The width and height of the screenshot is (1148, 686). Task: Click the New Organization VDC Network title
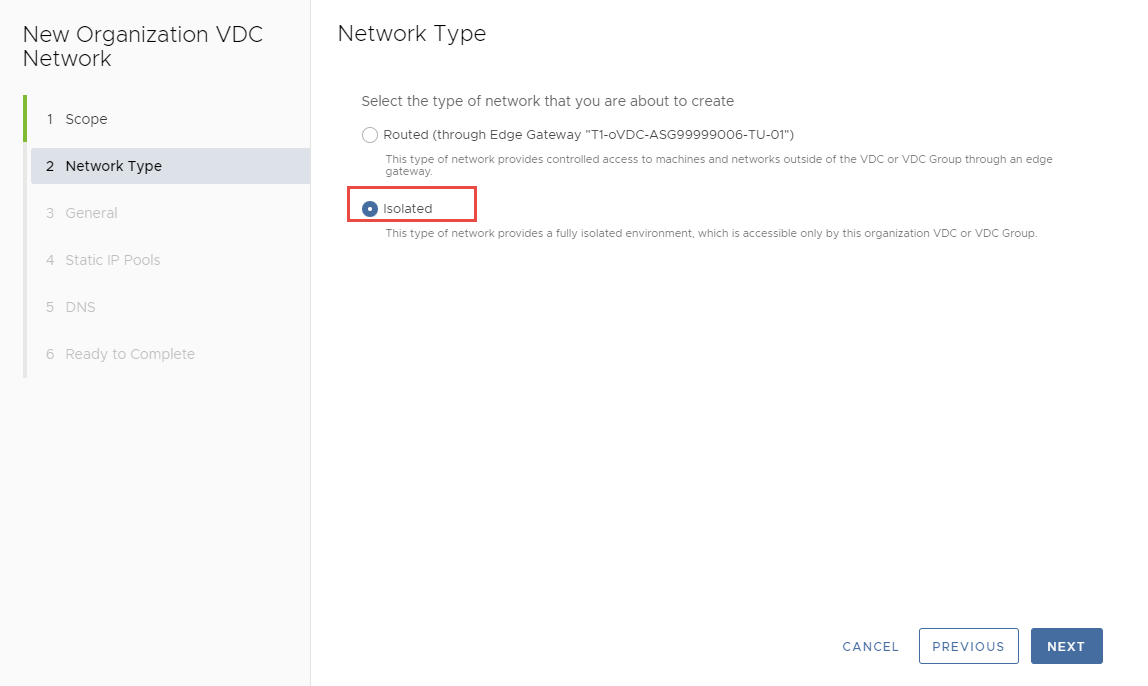click(142, 46)
